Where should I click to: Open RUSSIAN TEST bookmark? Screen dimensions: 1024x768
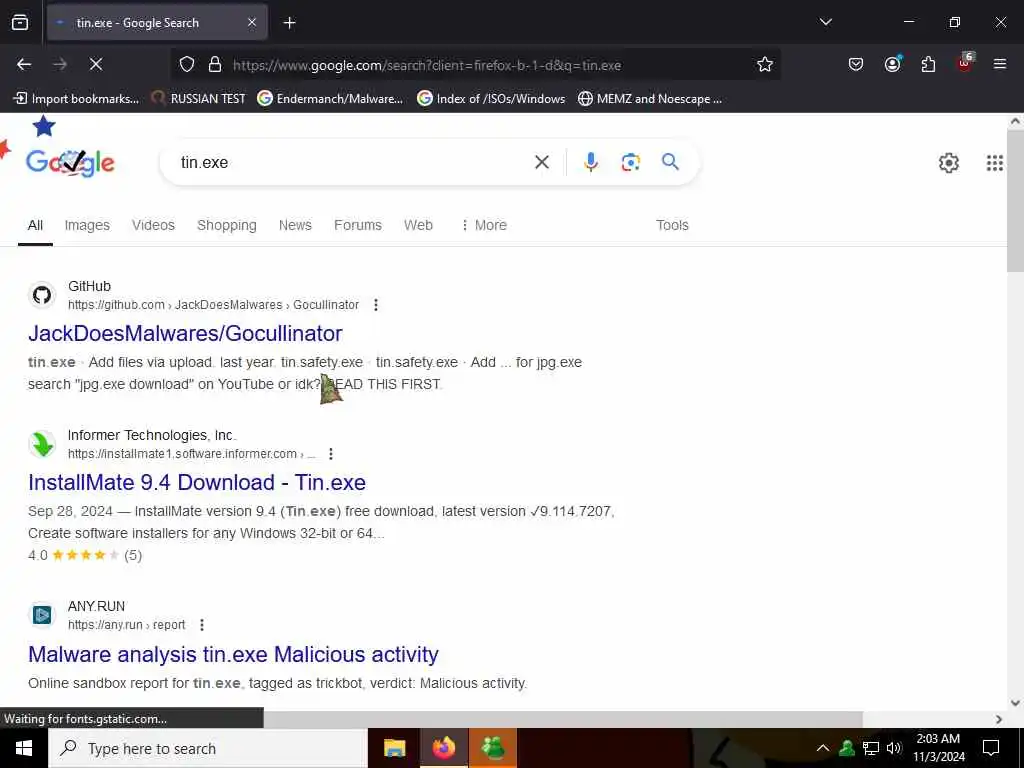tap(199, 99)
